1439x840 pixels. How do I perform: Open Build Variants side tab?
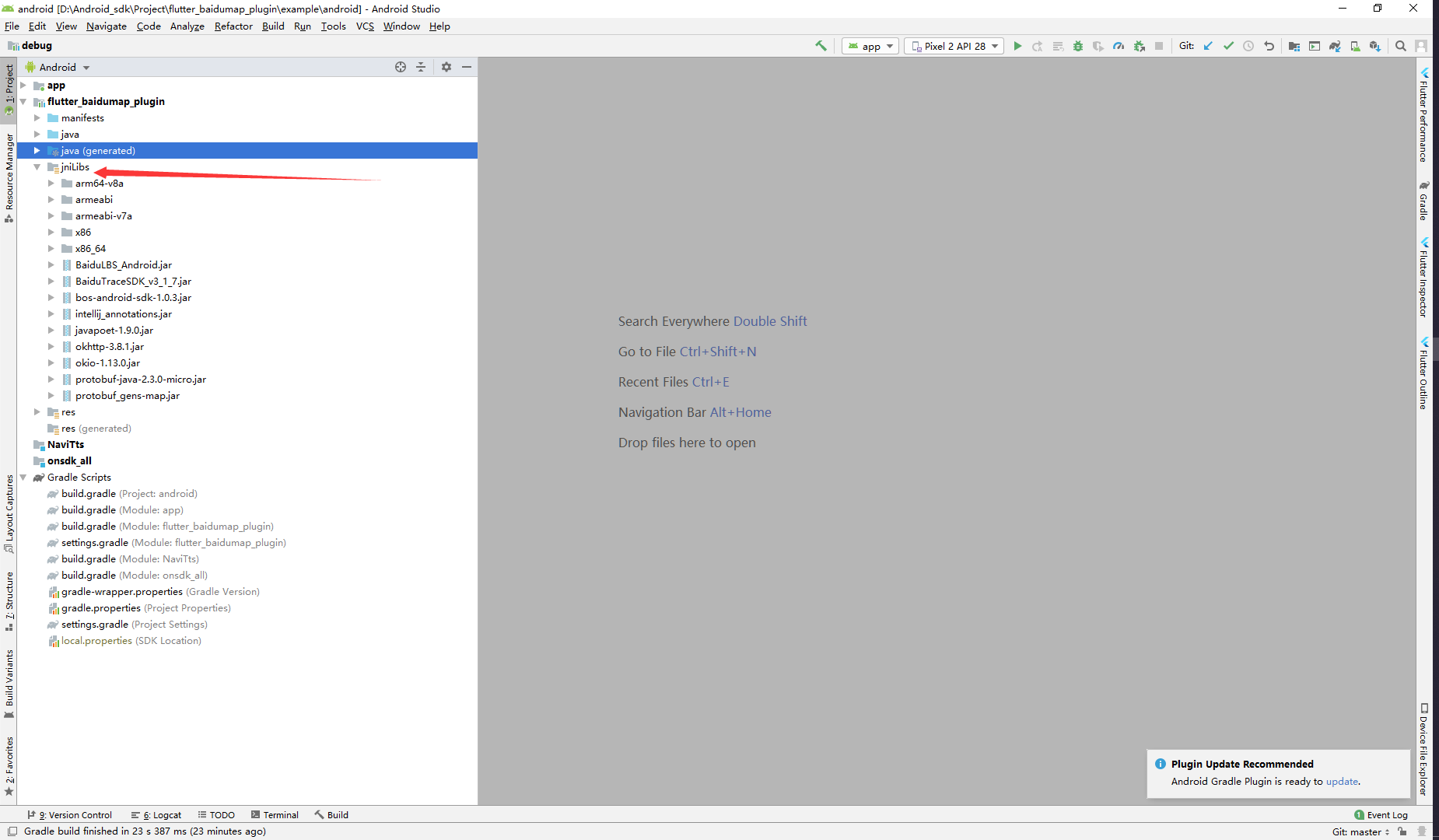click(9, 684)
